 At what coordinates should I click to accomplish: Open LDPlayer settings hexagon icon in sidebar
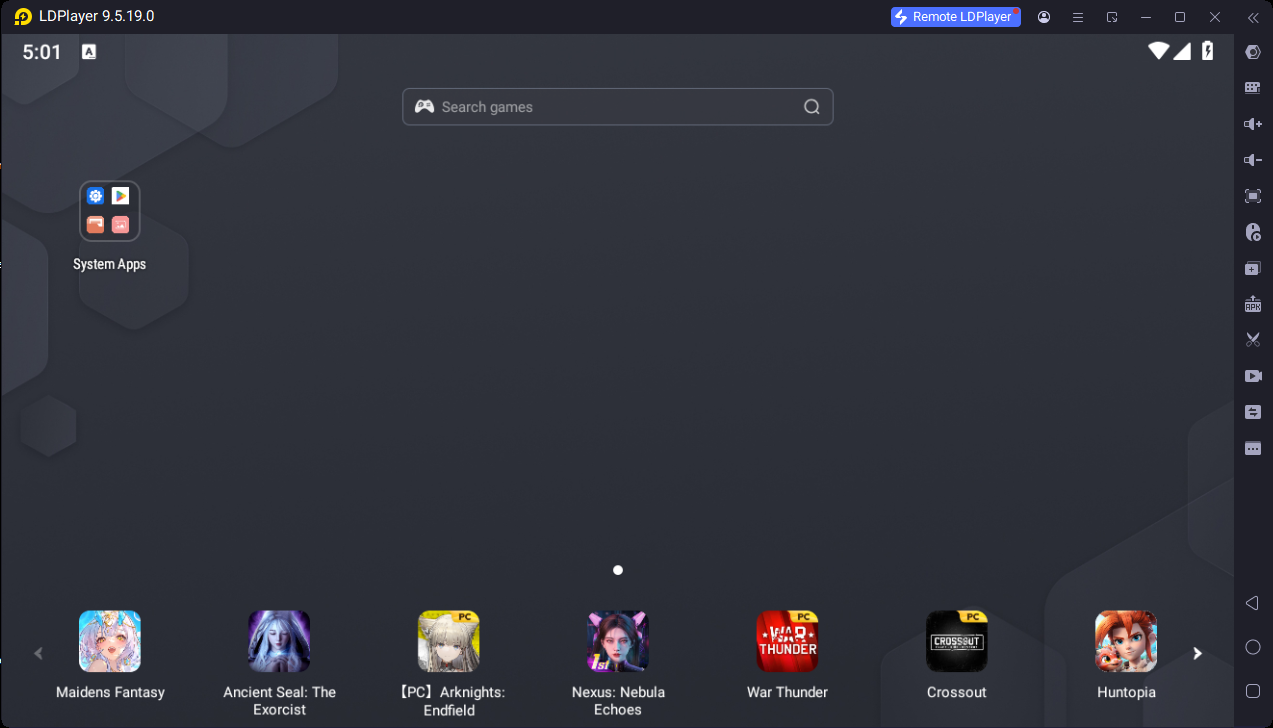[x=1252, y=52]
